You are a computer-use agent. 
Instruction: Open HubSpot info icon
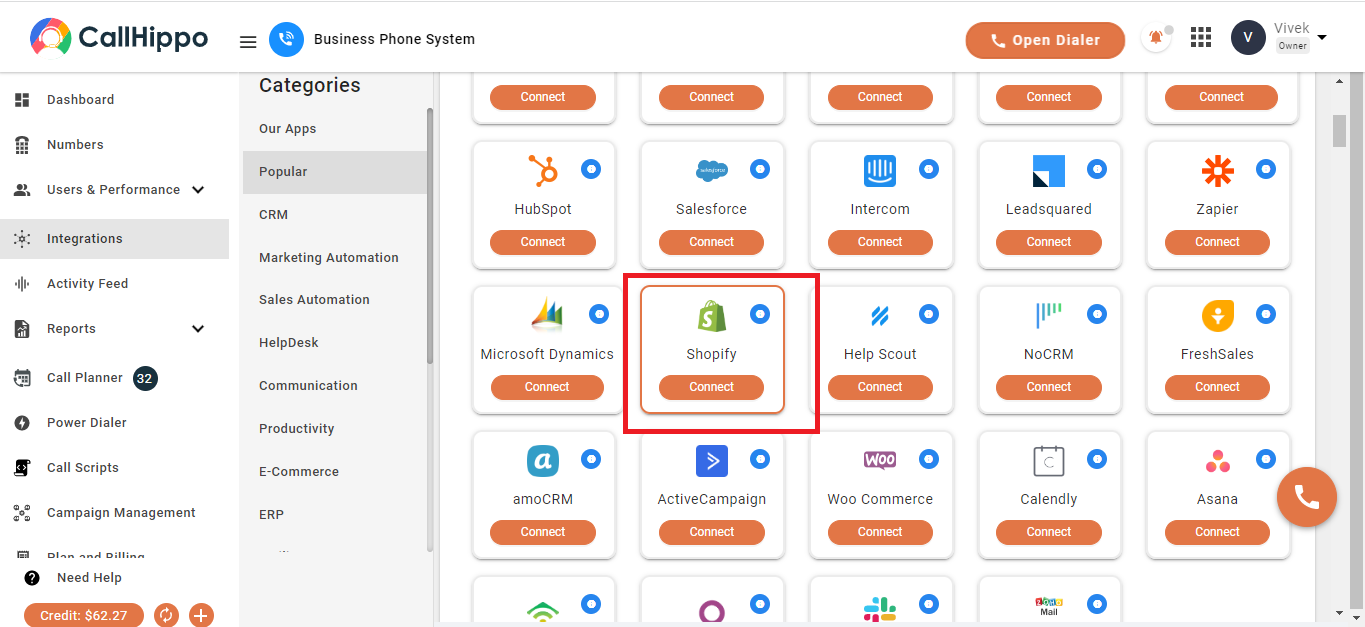click(591, 170)
